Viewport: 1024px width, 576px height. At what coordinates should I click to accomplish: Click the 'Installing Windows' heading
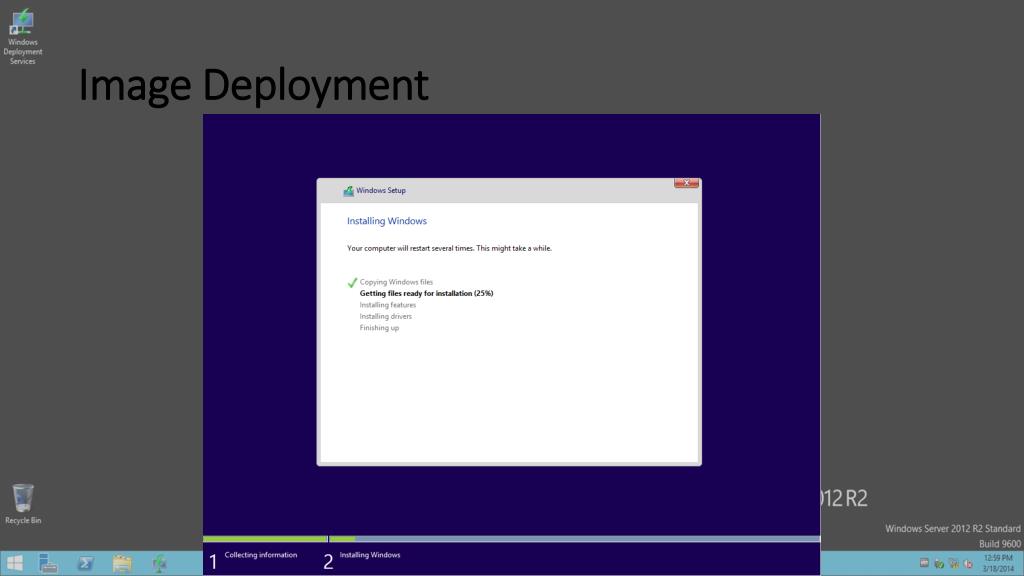tap(387, 221)
